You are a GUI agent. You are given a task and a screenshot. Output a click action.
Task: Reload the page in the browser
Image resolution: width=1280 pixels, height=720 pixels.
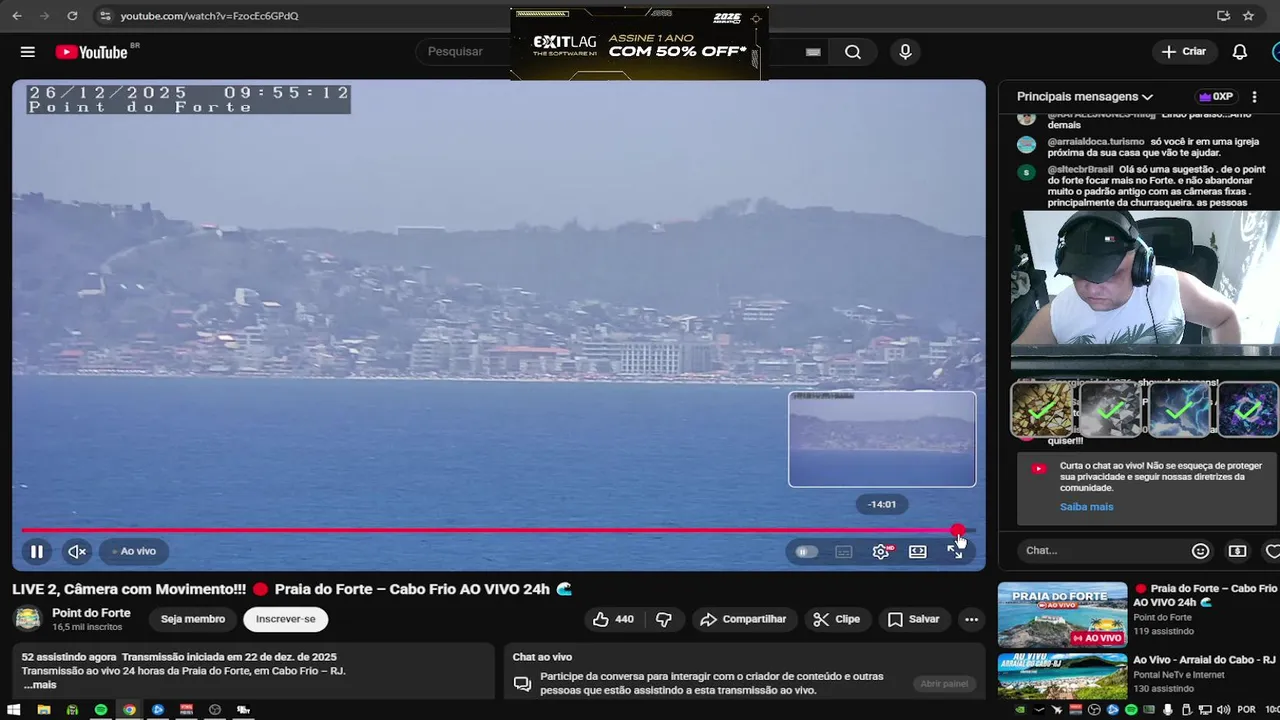click(x=72, y=16)
